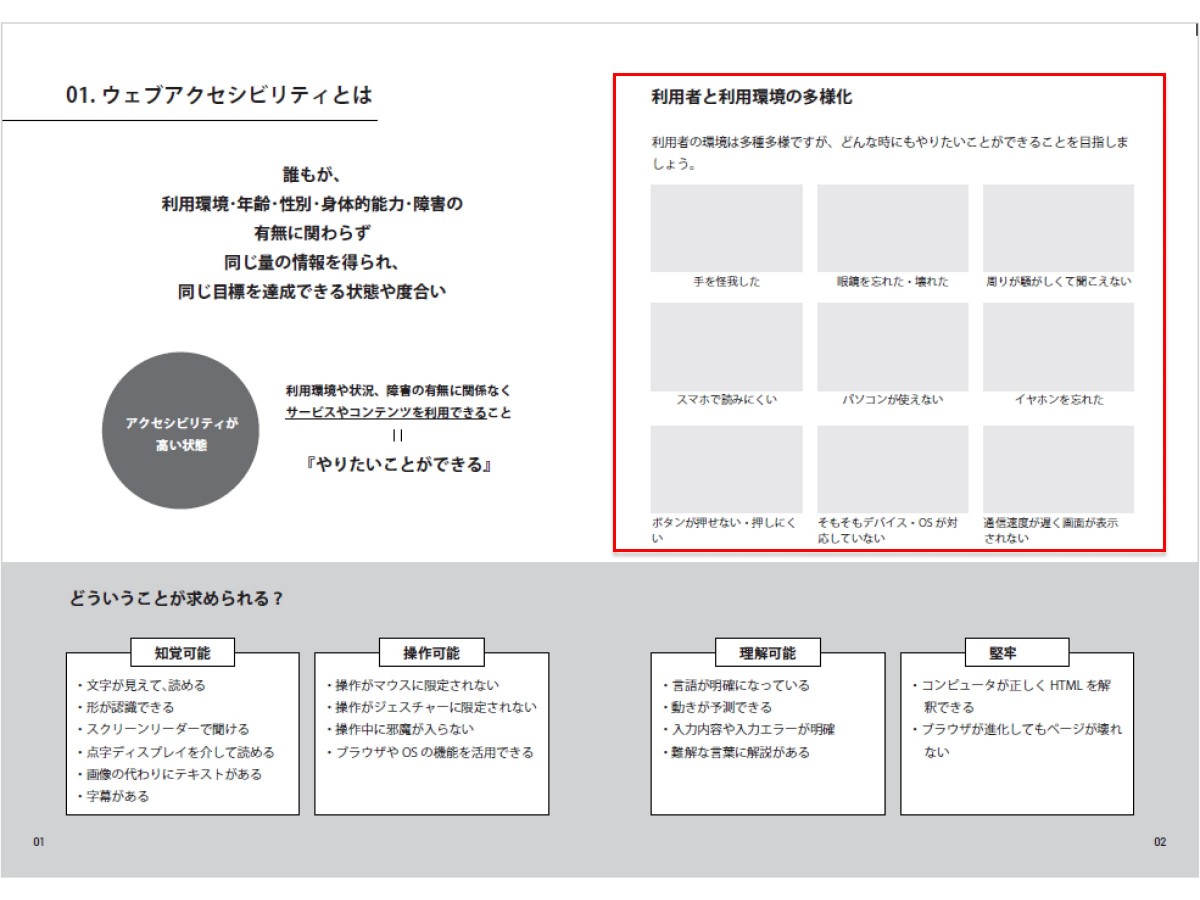The image size is (1200, 900).
Task: Click the placeholder image above 手を怪我した
Action: 726,228
